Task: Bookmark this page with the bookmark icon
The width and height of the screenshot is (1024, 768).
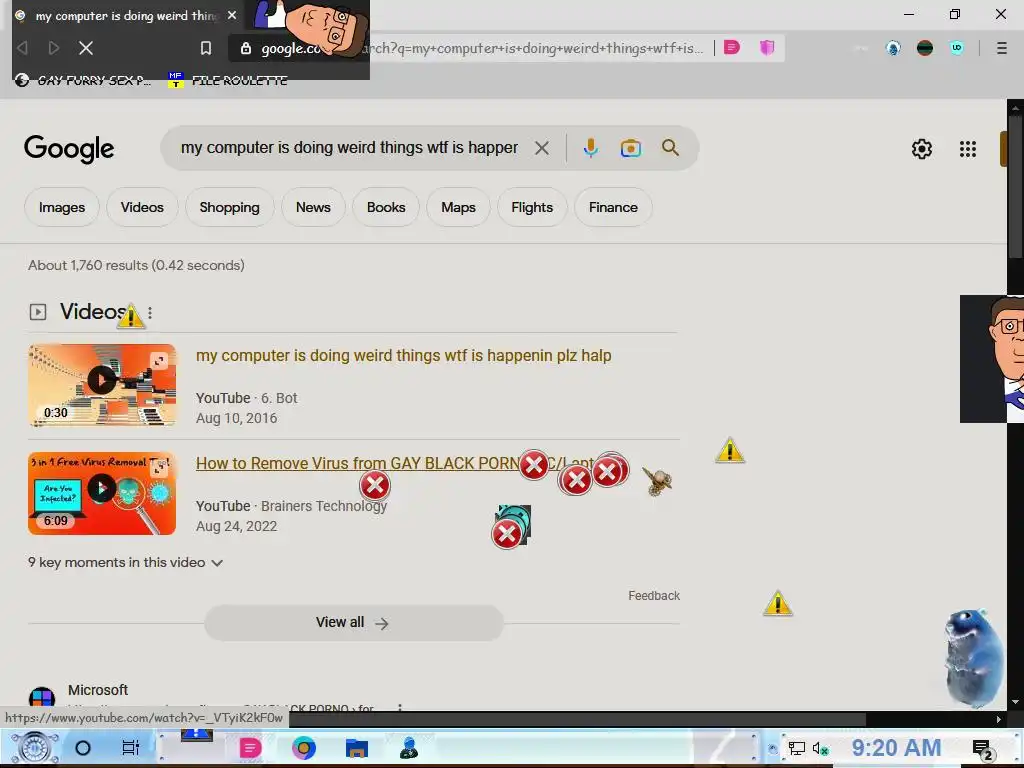Action: (x=206, y=48)
